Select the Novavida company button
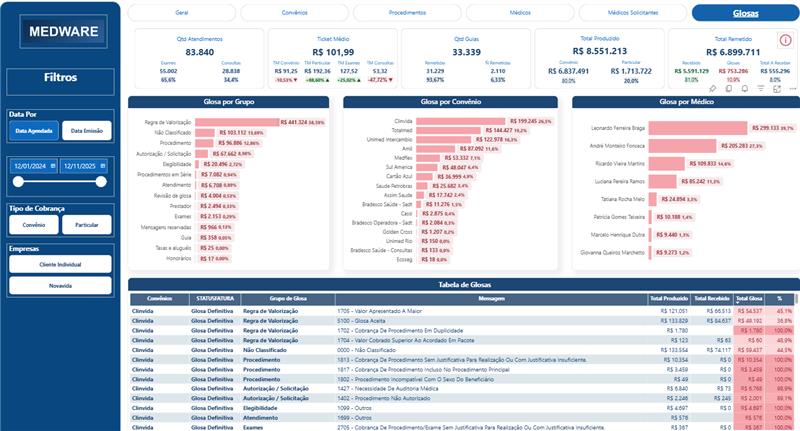This screenshot has width=800, height=431. click(60, 286)
